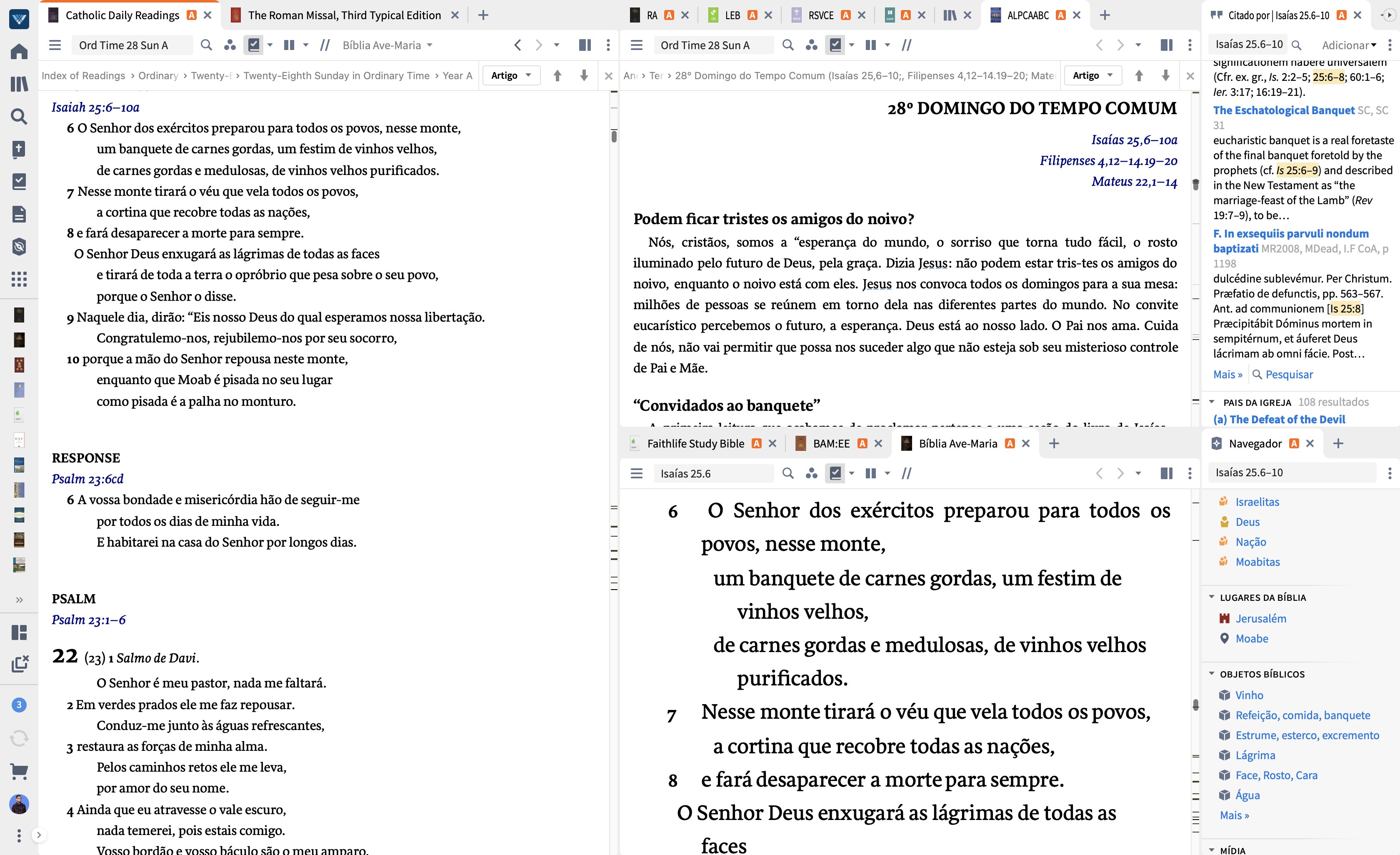The image size is (1400, 855).
Task: Open the Tools icon in sidebar
Action: click(19, 247)
